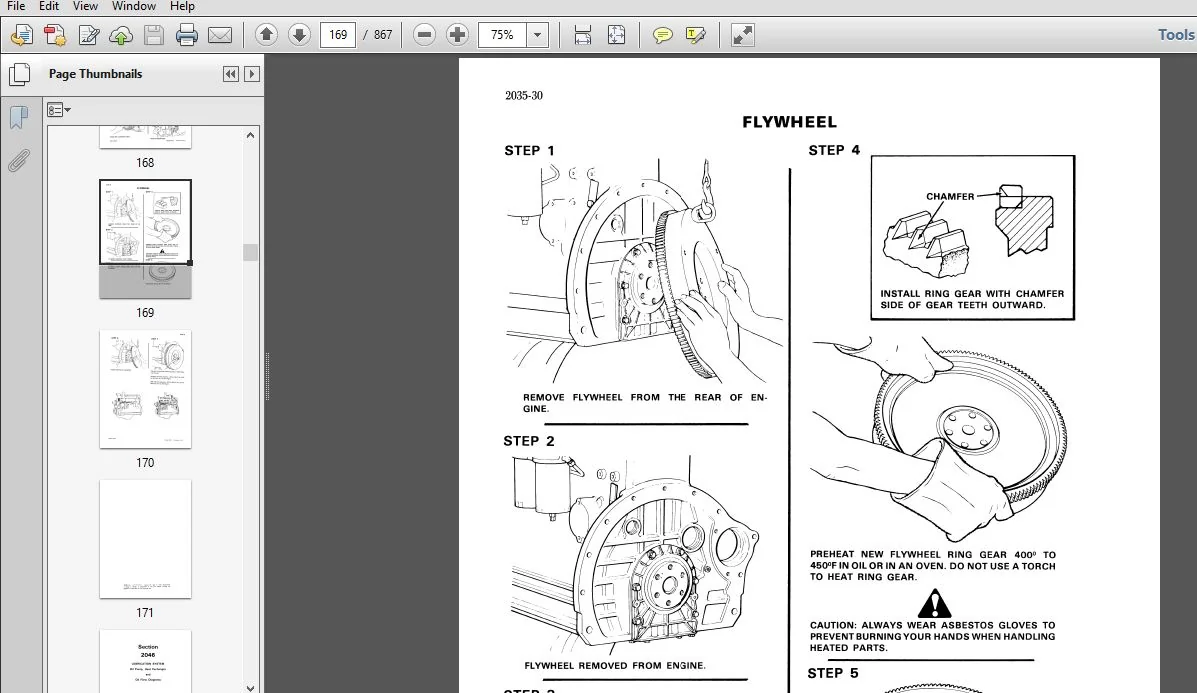Zoom out with the minus button
The height and width of the screenshot is (693, 1197).
click(424, 34)
